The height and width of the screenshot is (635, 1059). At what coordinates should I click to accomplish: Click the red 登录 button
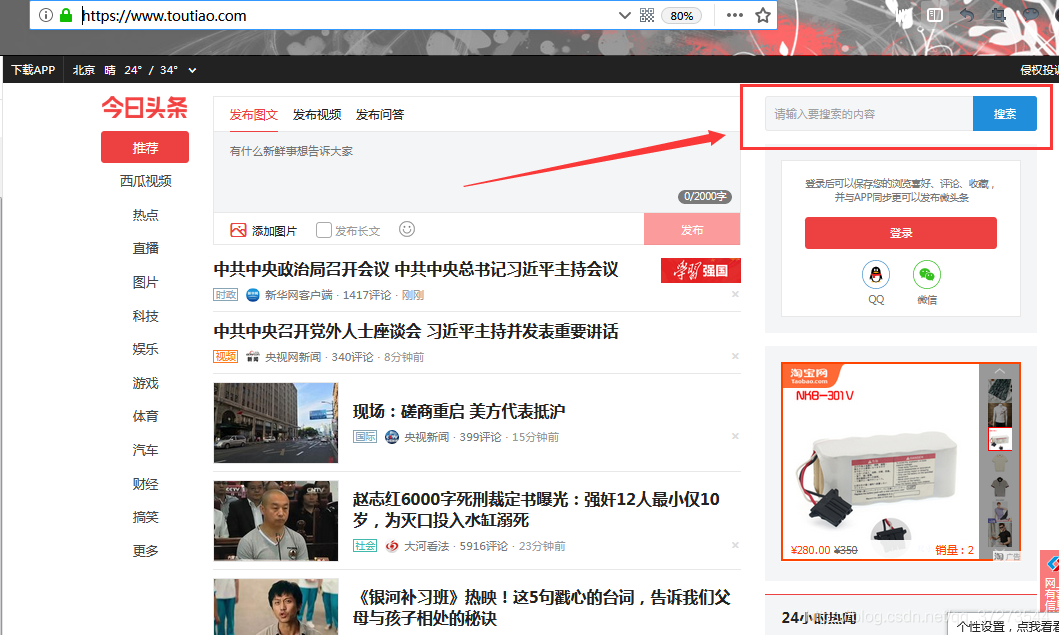900,233
